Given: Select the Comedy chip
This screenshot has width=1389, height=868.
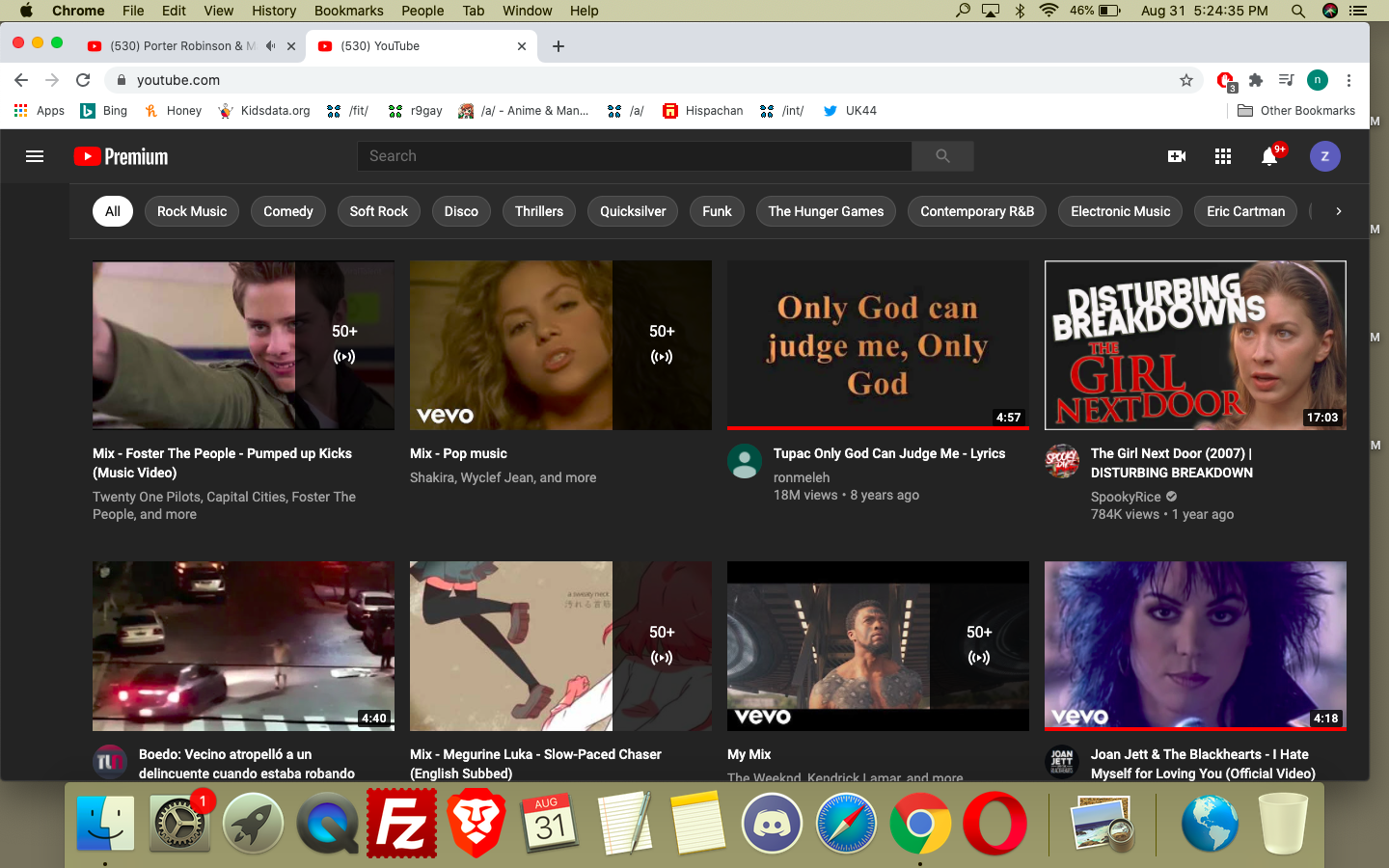Looking at the screenshot, I should [x=288, y=211].
